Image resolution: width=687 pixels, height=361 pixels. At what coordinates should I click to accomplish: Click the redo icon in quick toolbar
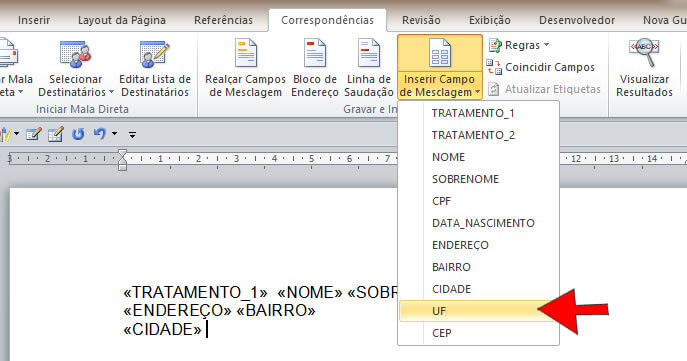coord(78,134)
